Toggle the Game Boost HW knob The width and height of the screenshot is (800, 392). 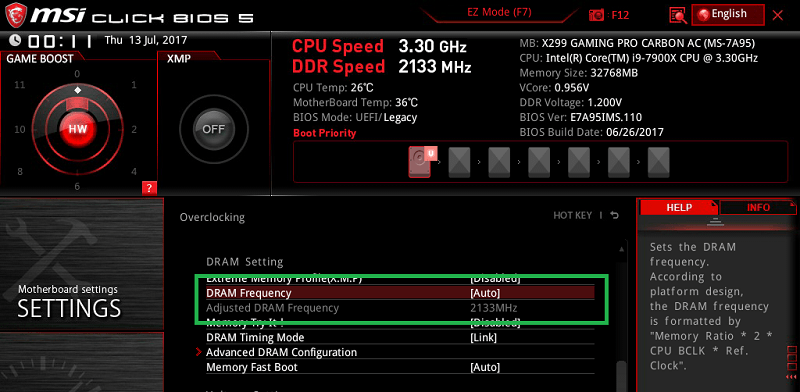click(x=78, y=129)
